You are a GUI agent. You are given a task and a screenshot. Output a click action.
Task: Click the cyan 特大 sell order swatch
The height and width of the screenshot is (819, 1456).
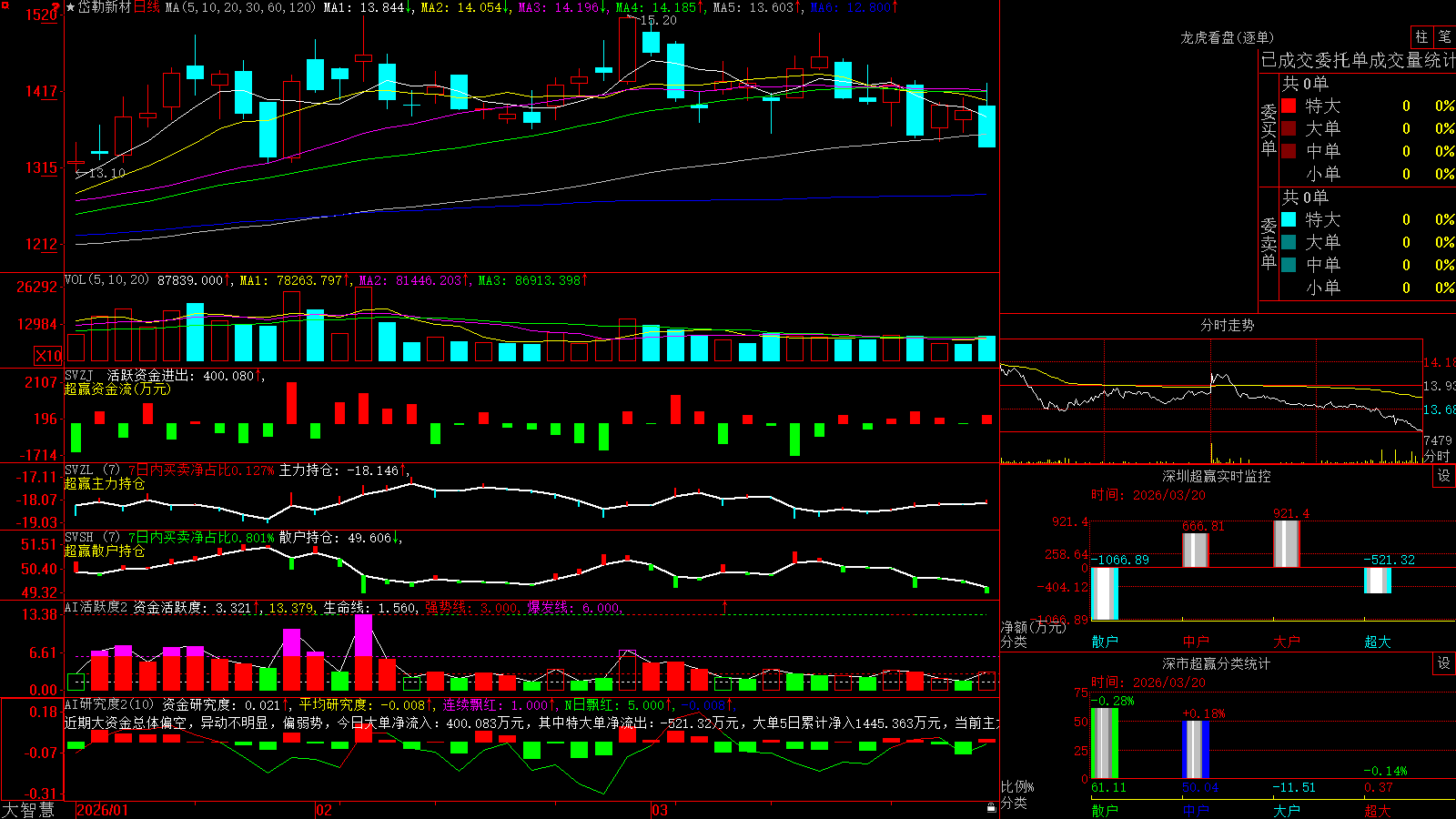click(x=1289, y=219)
